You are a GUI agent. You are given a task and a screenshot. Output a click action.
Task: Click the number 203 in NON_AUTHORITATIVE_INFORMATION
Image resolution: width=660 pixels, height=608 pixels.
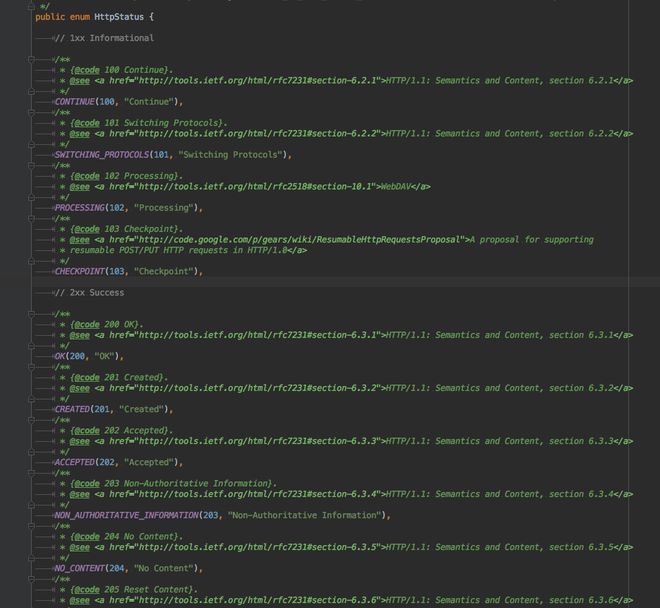coord(211,515)
